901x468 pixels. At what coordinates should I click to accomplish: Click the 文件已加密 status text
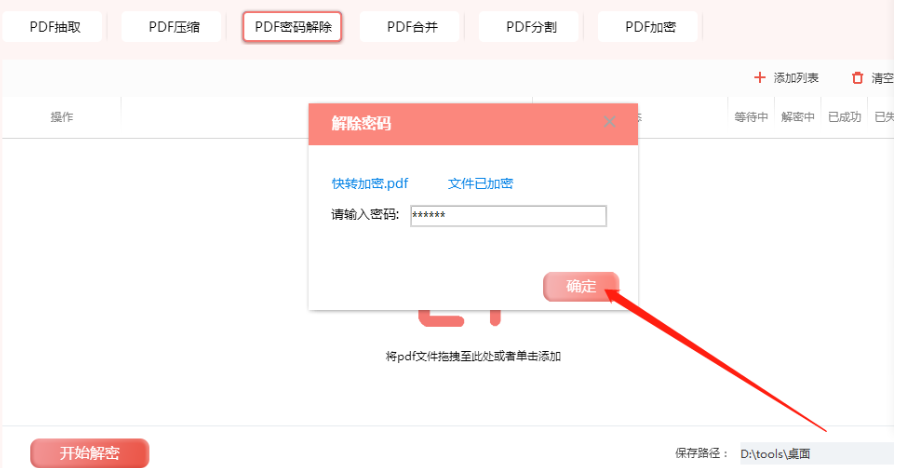click(480, 183)
